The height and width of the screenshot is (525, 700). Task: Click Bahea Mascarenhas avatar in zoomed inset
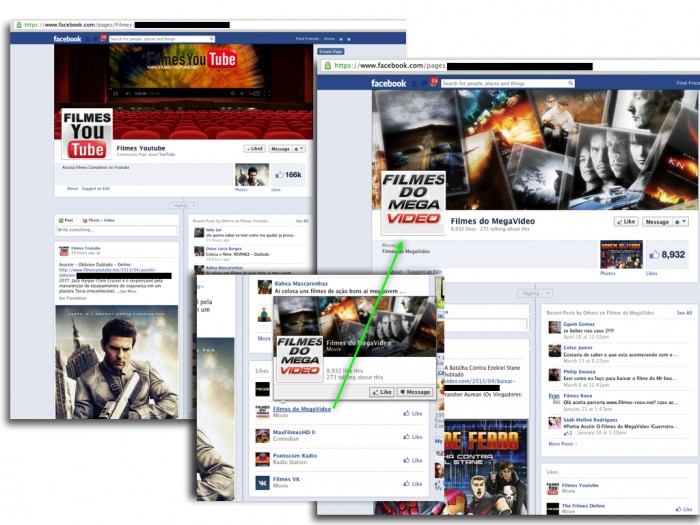click(x=264, y=287)
